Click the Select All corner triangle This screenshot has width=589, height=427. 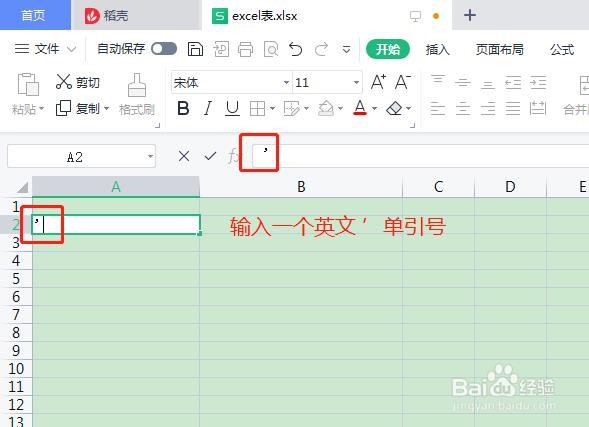(x=22, y=187)
